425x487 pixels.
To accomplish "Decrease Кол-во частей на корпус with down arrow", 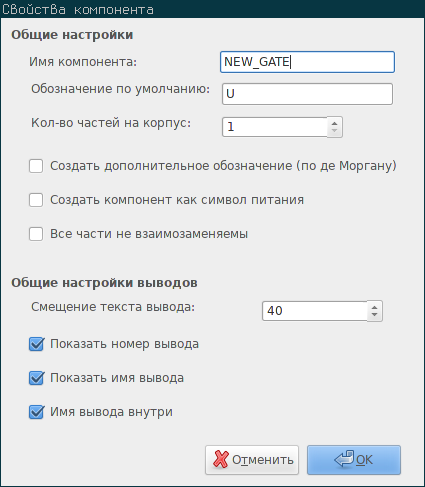I will tap(334, 131).
